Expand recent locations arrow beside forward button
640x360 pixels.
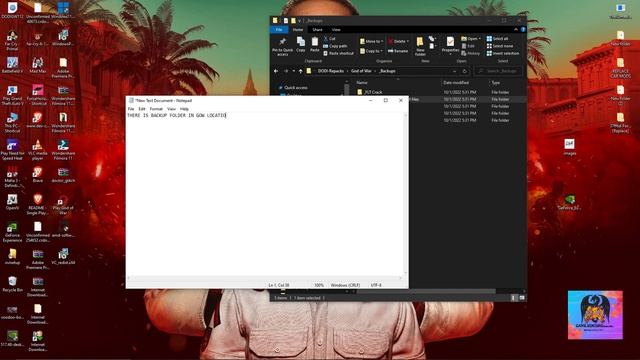[x=293, y=71]
